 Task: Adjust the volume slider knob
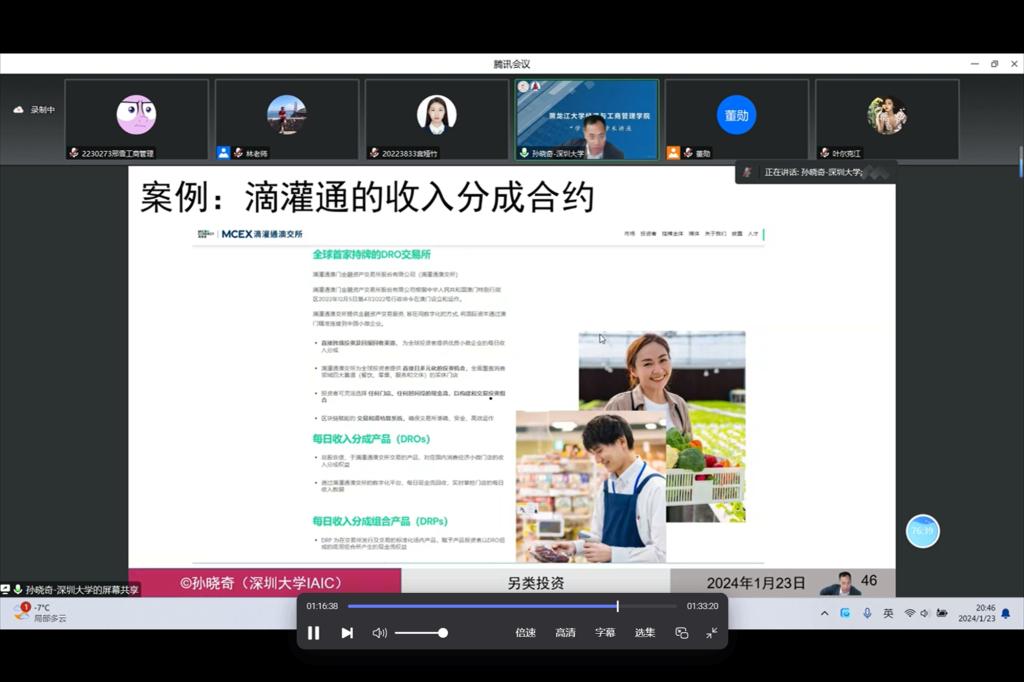(443, 633)
